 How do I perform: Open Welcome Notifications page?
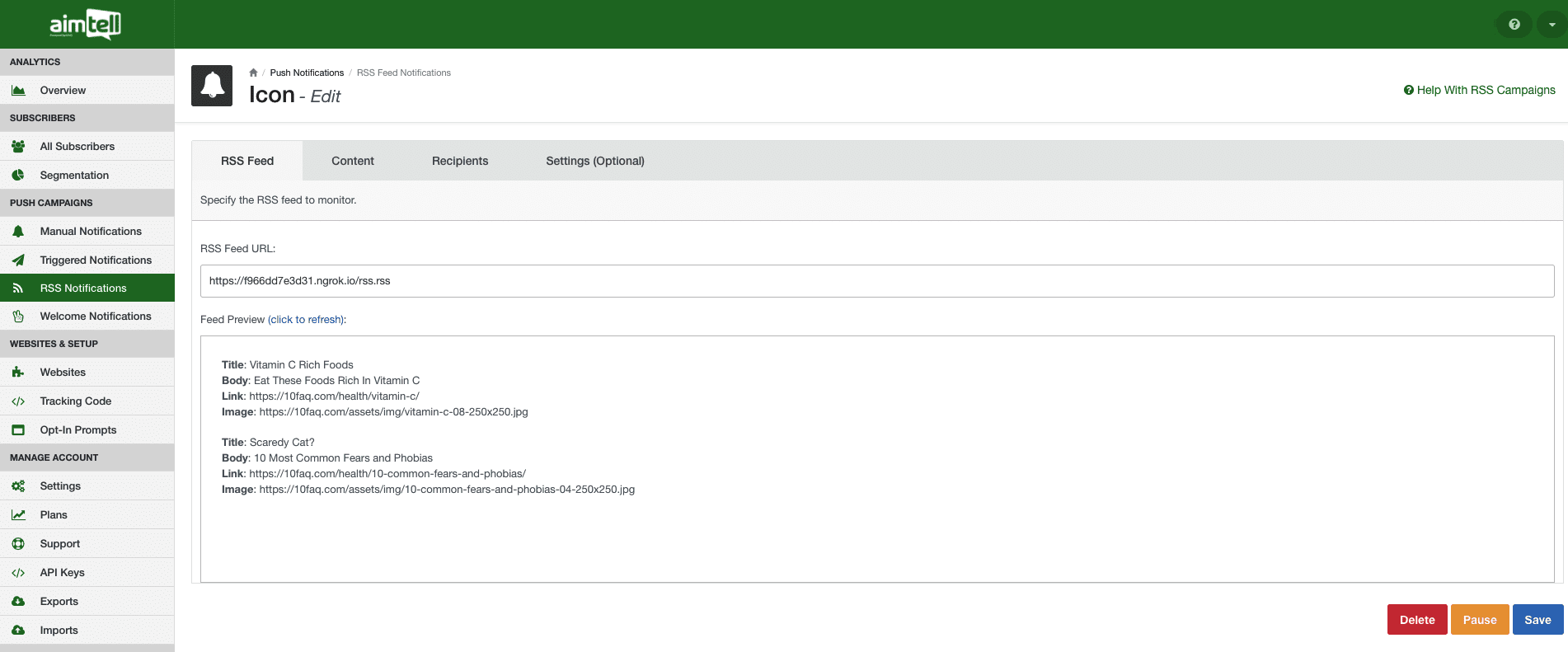pyautogui.click(x=96, y=317)
